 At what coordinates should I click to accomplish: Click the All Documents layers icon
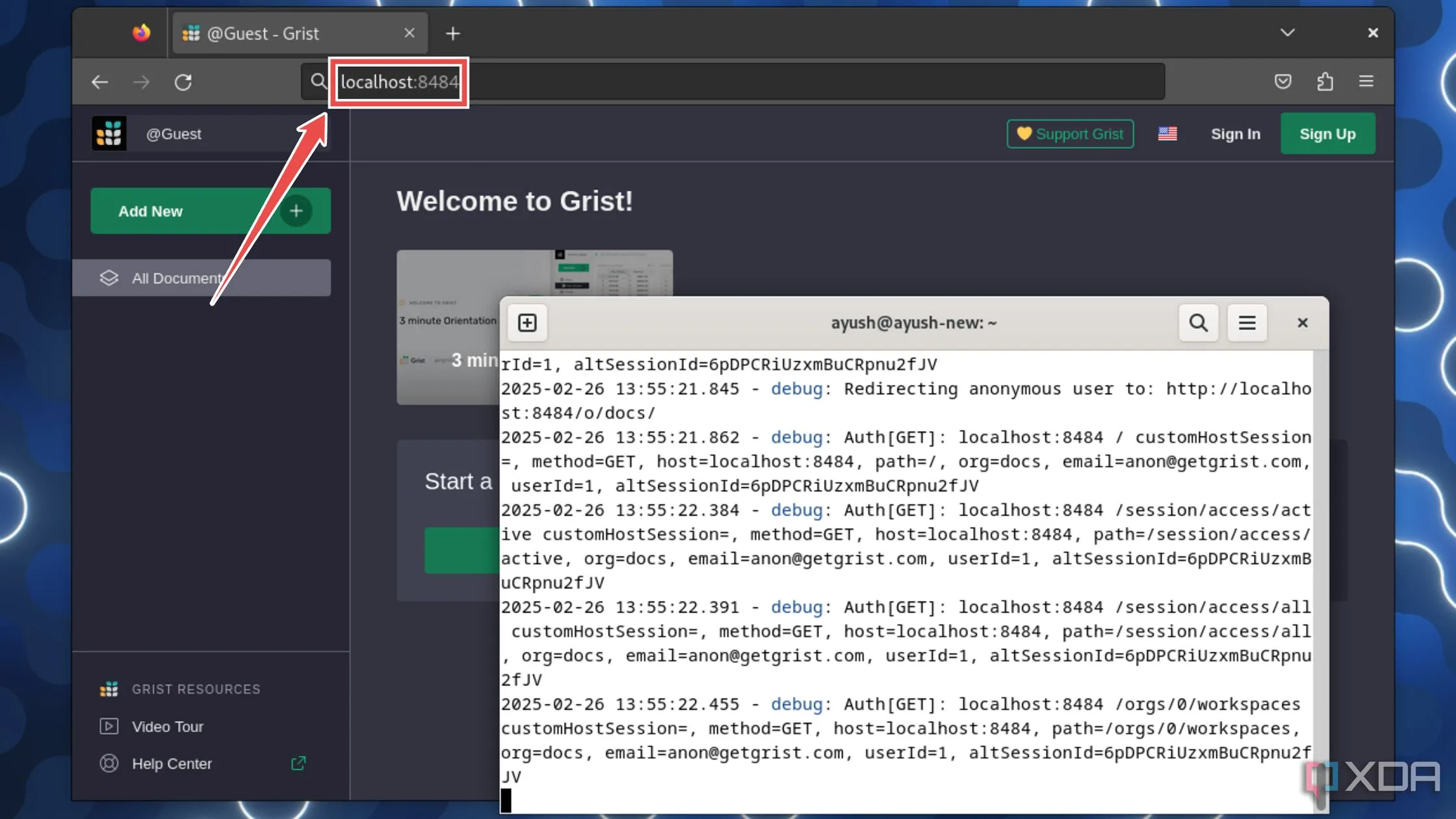pos(109,278)
